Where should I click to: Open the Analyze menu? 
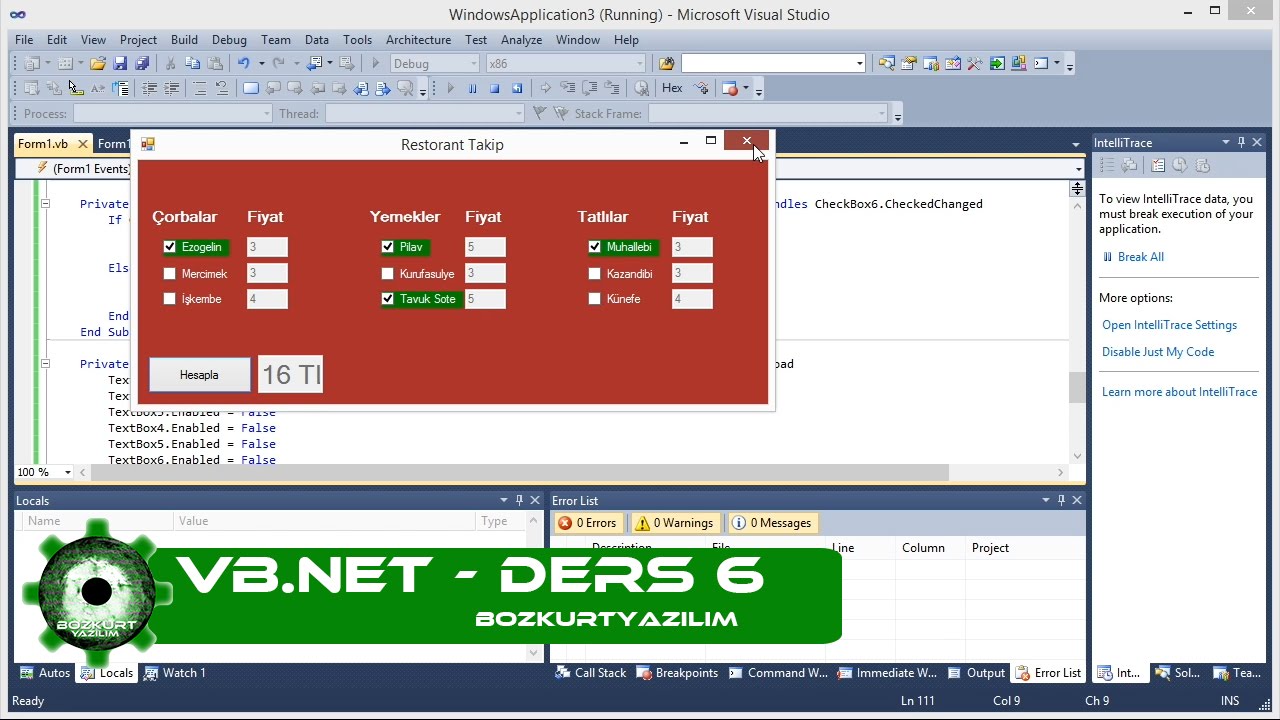coord(521,39)
